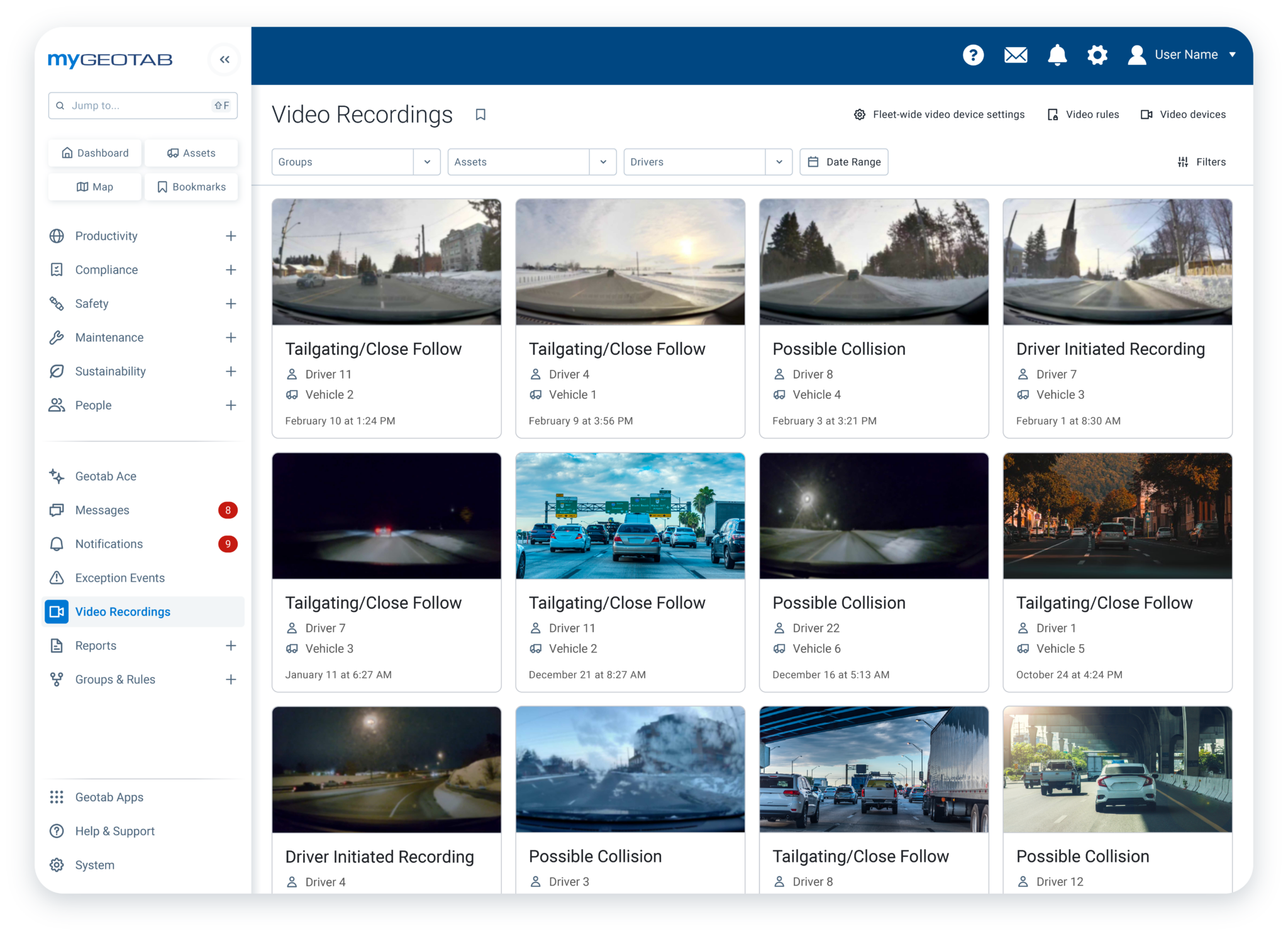Image resolution: width=1288 pixels, height=936 pixels.
Task: Open Geotab Apps grid menu
Action: click(109, 797)
